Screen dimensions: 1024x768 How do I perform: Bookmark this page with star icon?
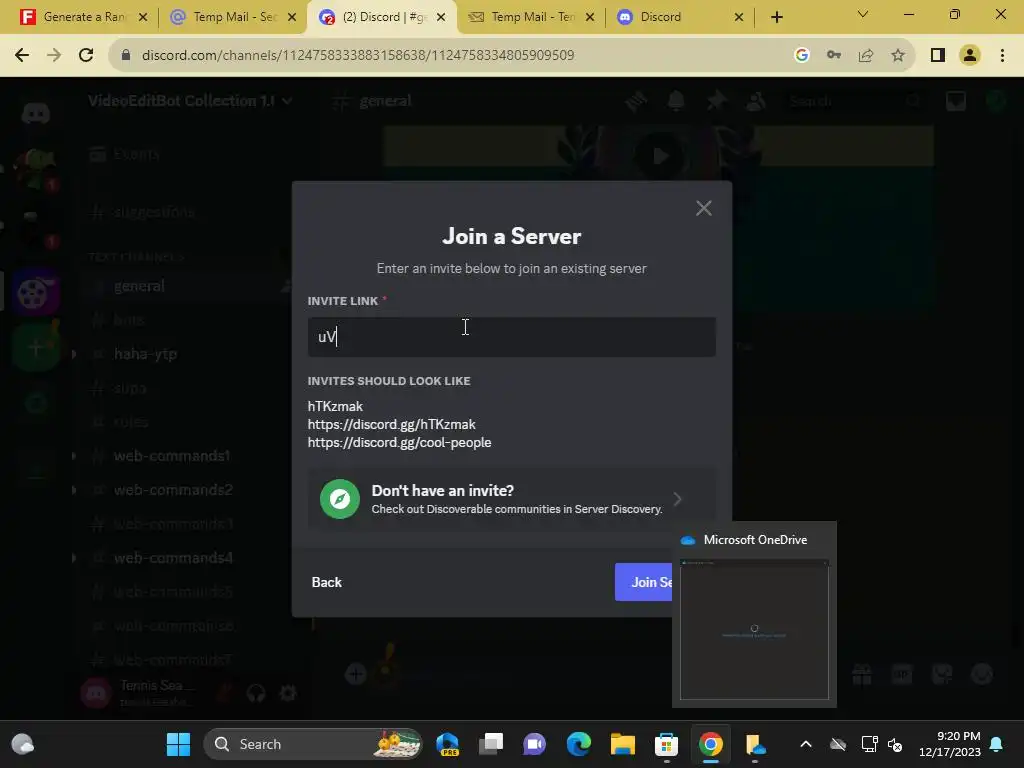(x=898, y=55)
